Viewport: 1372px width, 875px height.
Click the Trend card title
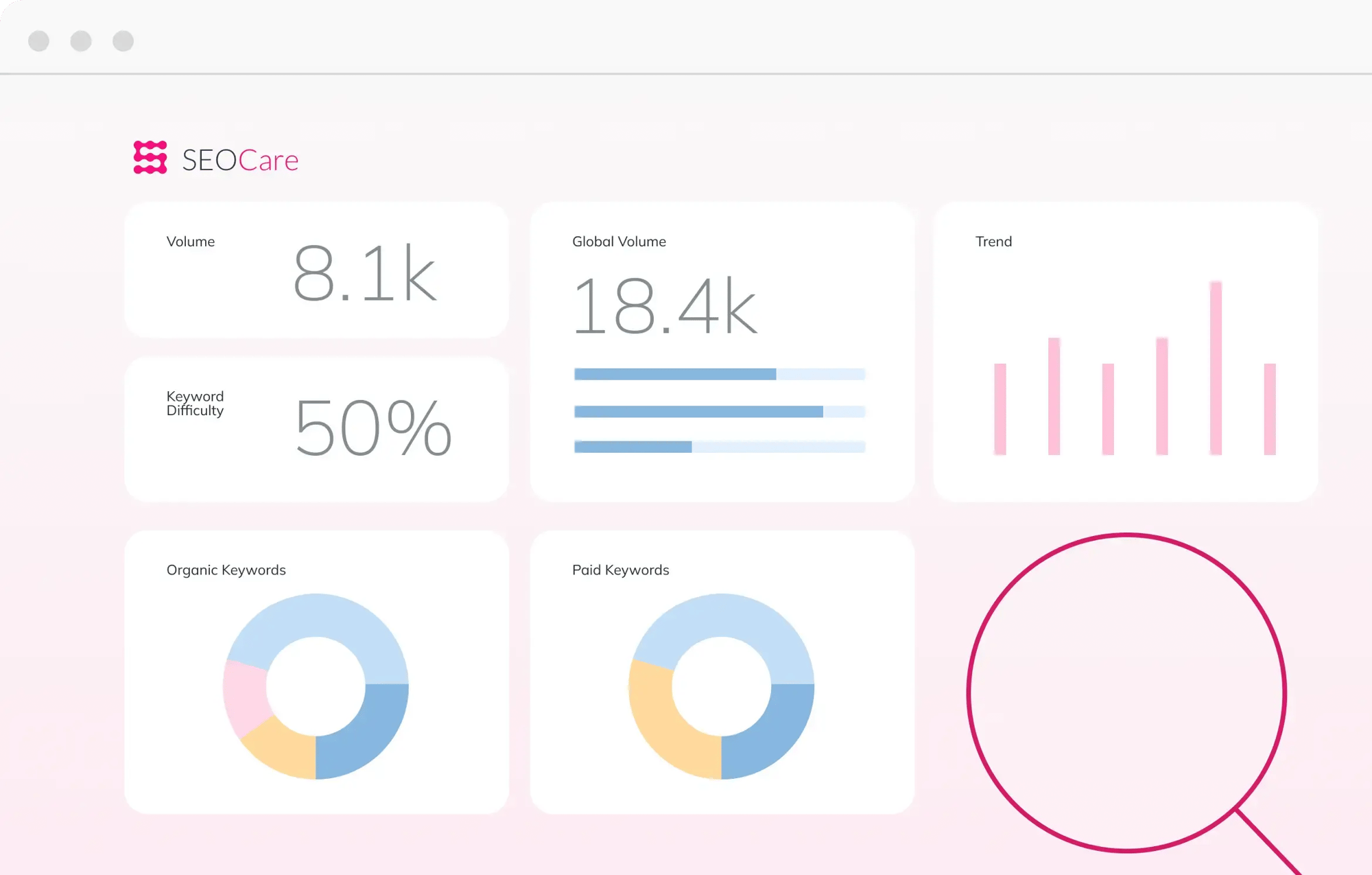[x=993, y=242]
